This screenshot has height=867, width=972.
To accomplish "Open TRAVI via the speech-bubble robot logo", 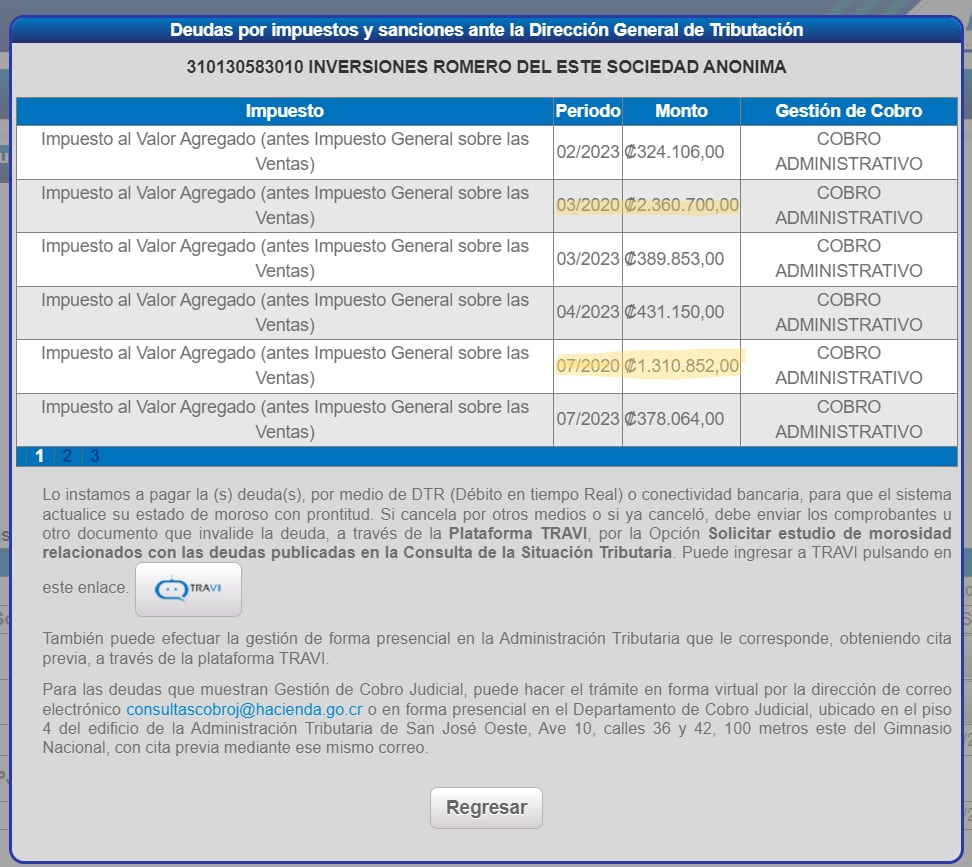I will pos(188,589).
